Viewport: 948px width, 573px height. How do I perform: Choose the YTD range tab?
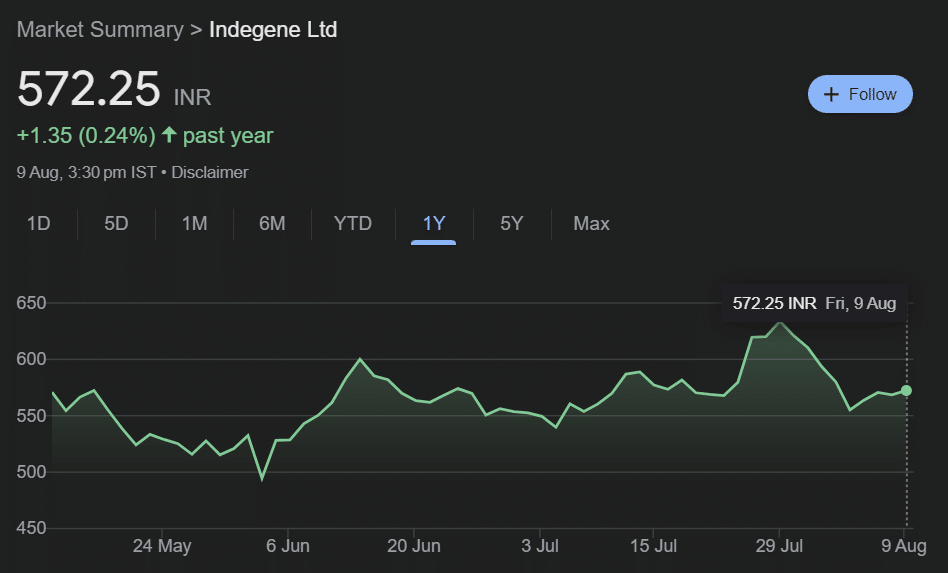click(x=353, y=224)
